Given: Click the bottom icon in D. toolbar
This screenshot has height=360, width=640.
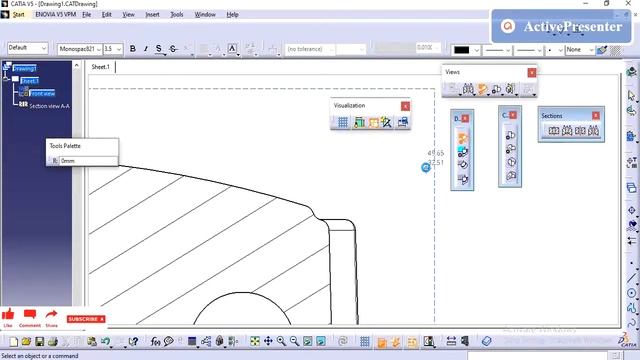Looking at the screenshot, I should coord(462,179).
